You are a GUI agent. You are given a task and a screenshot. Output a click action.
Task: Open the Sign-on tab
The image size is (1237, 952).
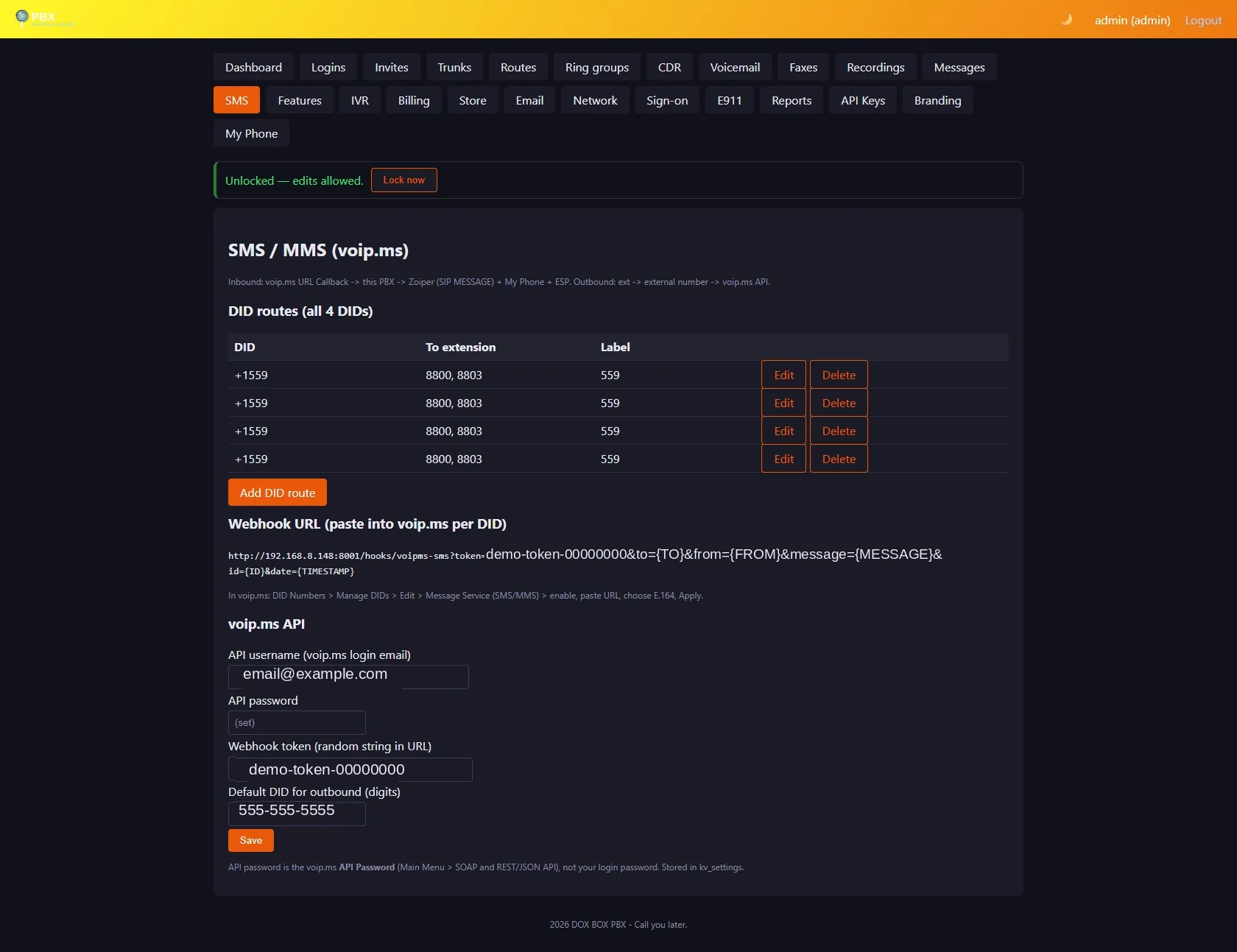click(x=667, y=100)
